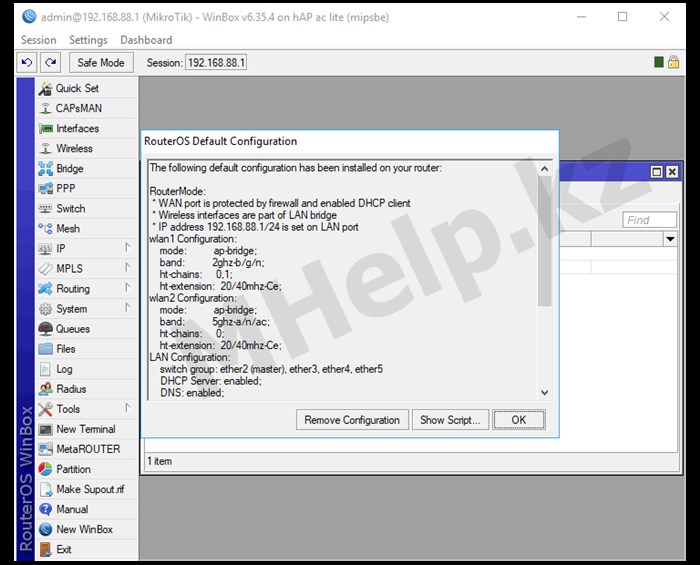Screen dimensions: 700x565
Task: Open the Session menu
Action: click(39, 40)
